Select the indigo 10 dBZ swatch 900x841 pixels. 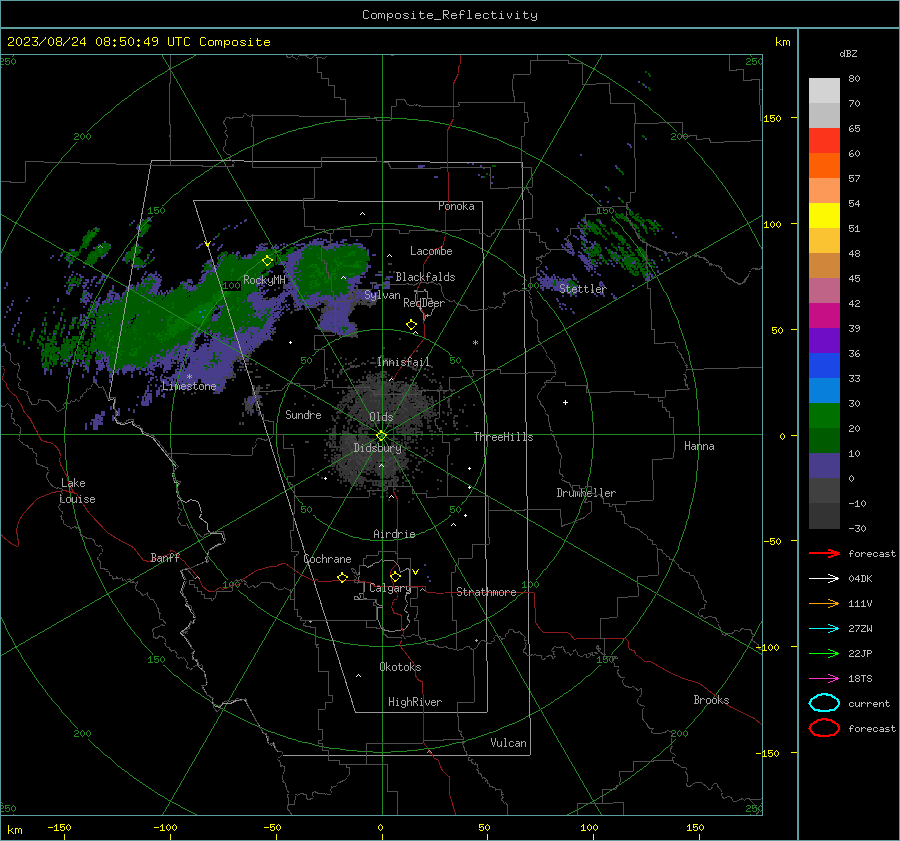(x=824, y=465)
